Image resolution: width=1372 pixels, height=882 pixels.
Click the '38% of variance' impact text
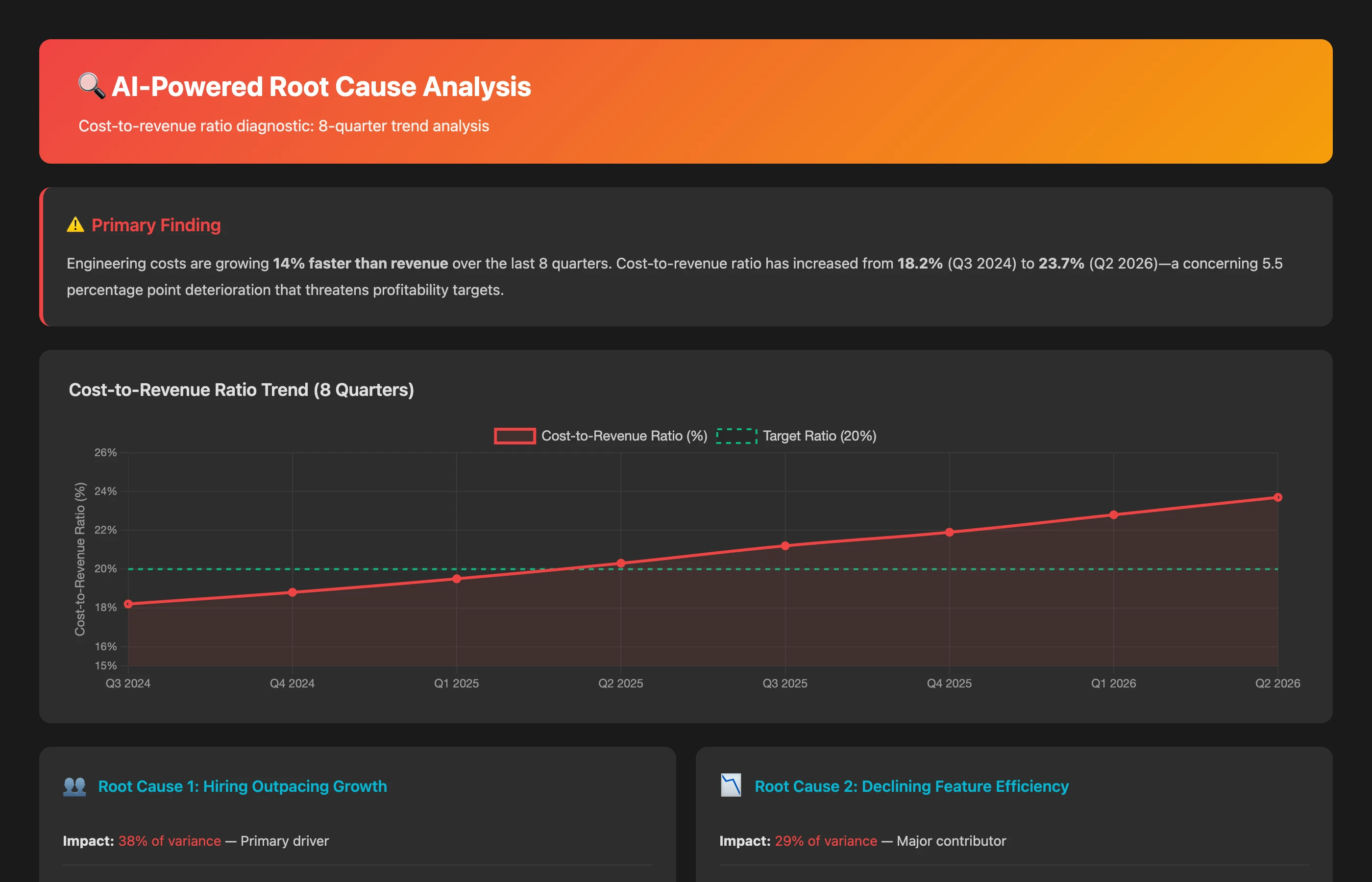pyautogui.click(x=170, y=841)
